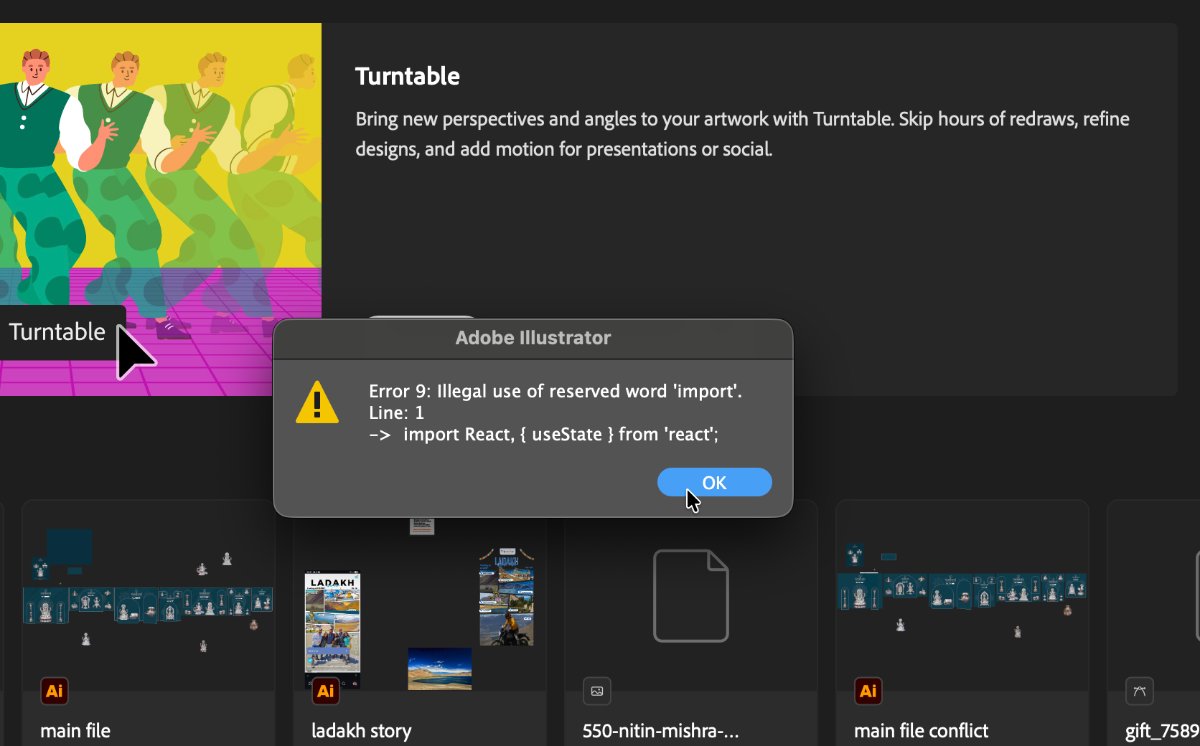Click the file type icon on gift_7589
This screenshot has width=1200, height=746.
point(1140,691)
